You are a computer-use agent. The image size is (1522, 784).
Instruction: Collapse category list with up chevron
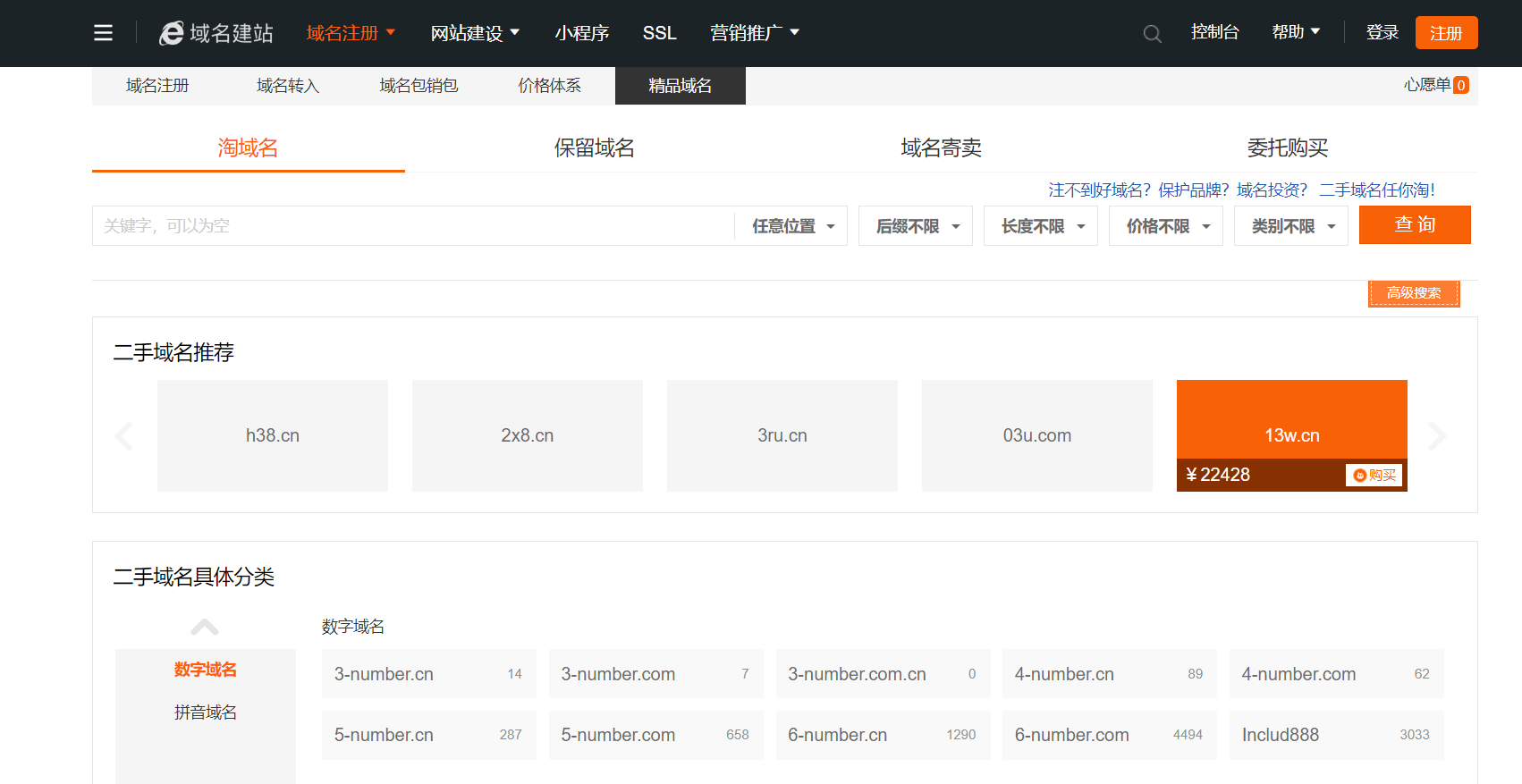(205, 627)
